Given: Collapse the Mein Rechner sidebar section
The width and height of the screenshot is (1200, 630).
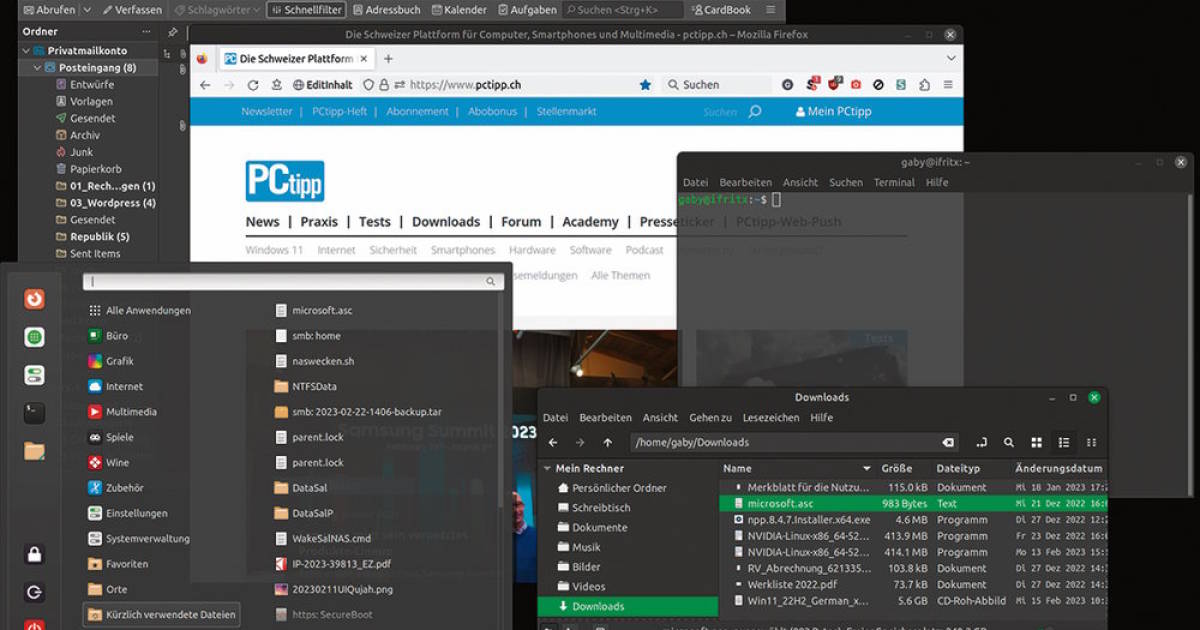Looking at the screenshot, I should [x=546, y=468].
